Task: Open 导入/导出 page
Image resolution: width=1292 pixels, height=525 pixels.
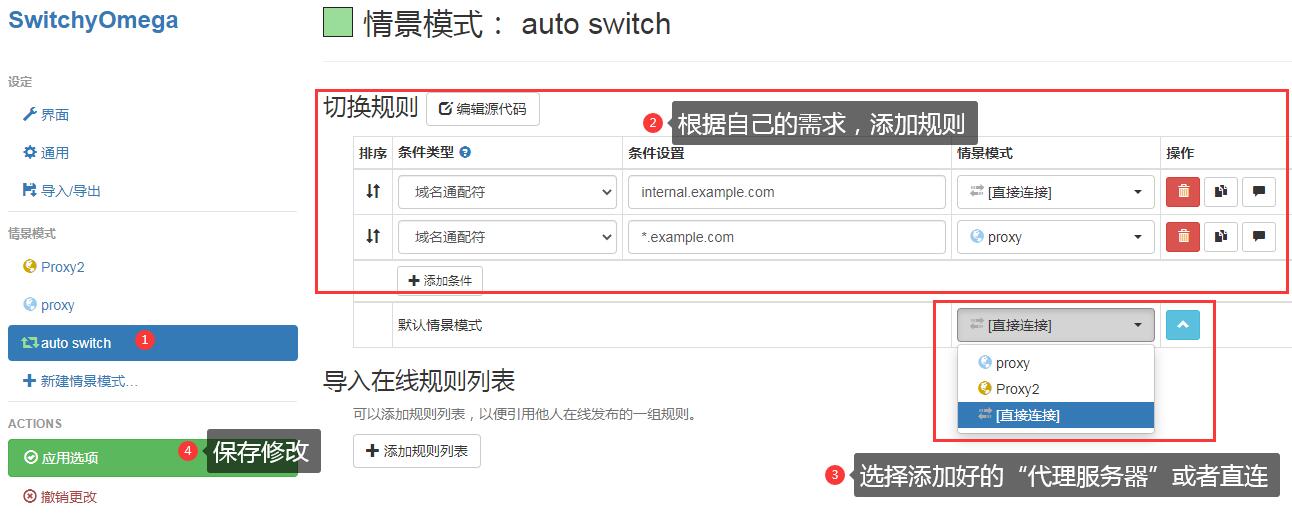Action: (x=62, y=191)
